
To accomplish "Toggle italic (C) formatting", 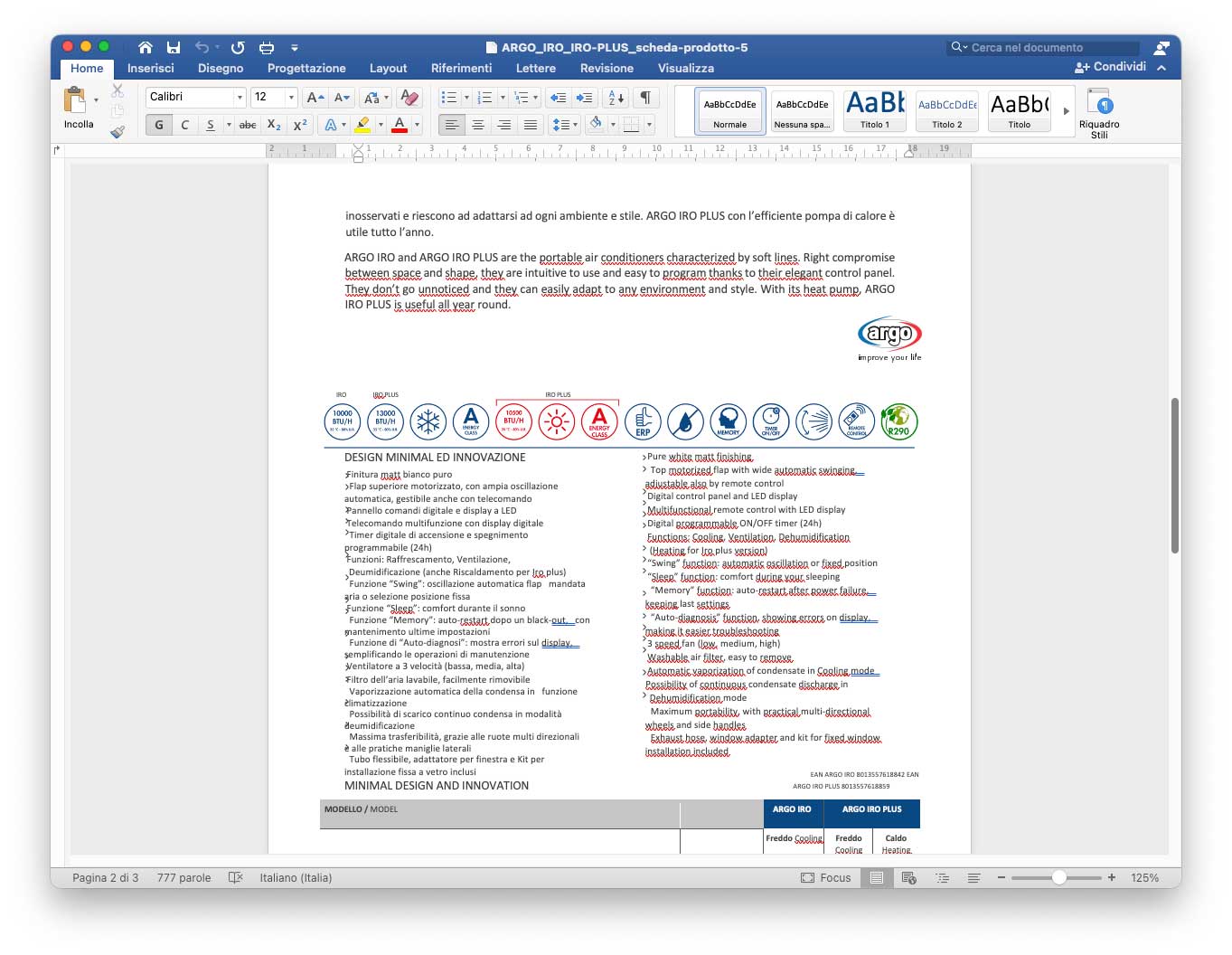I will (185, 125).
